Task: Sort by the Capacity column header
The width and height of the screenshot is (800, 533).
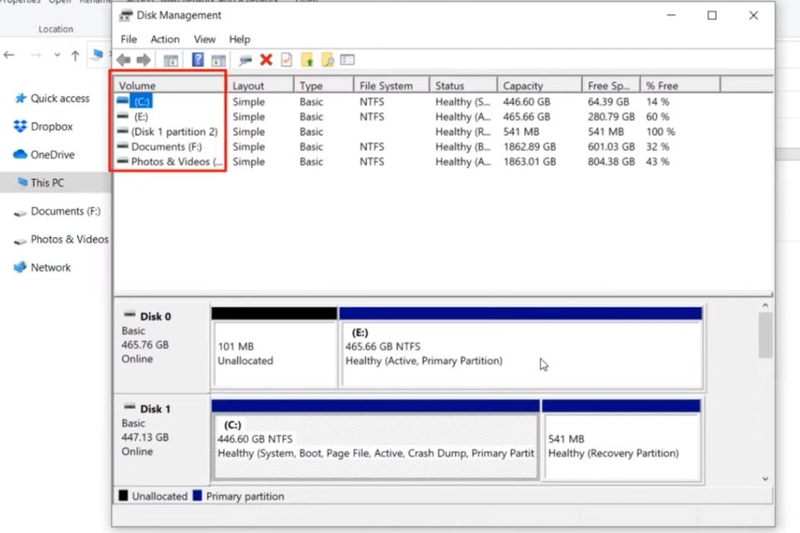Action: tap(539, 85)
